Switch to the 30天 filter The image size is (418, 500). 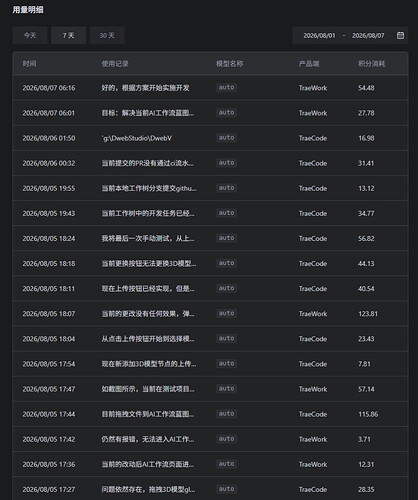point(107,35)
